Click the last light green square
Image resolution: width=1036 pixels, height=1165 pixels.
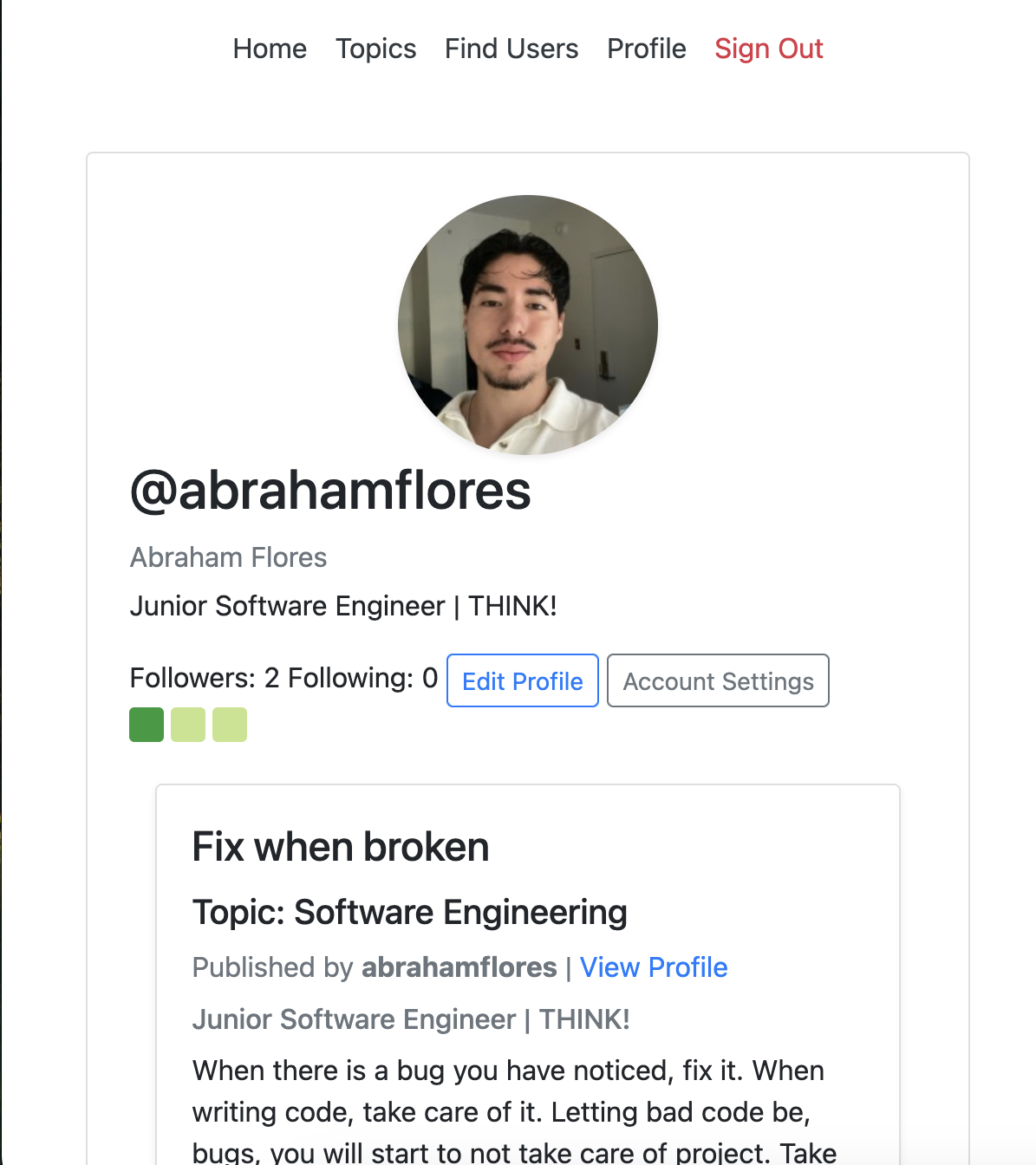[x=230, y=725]
